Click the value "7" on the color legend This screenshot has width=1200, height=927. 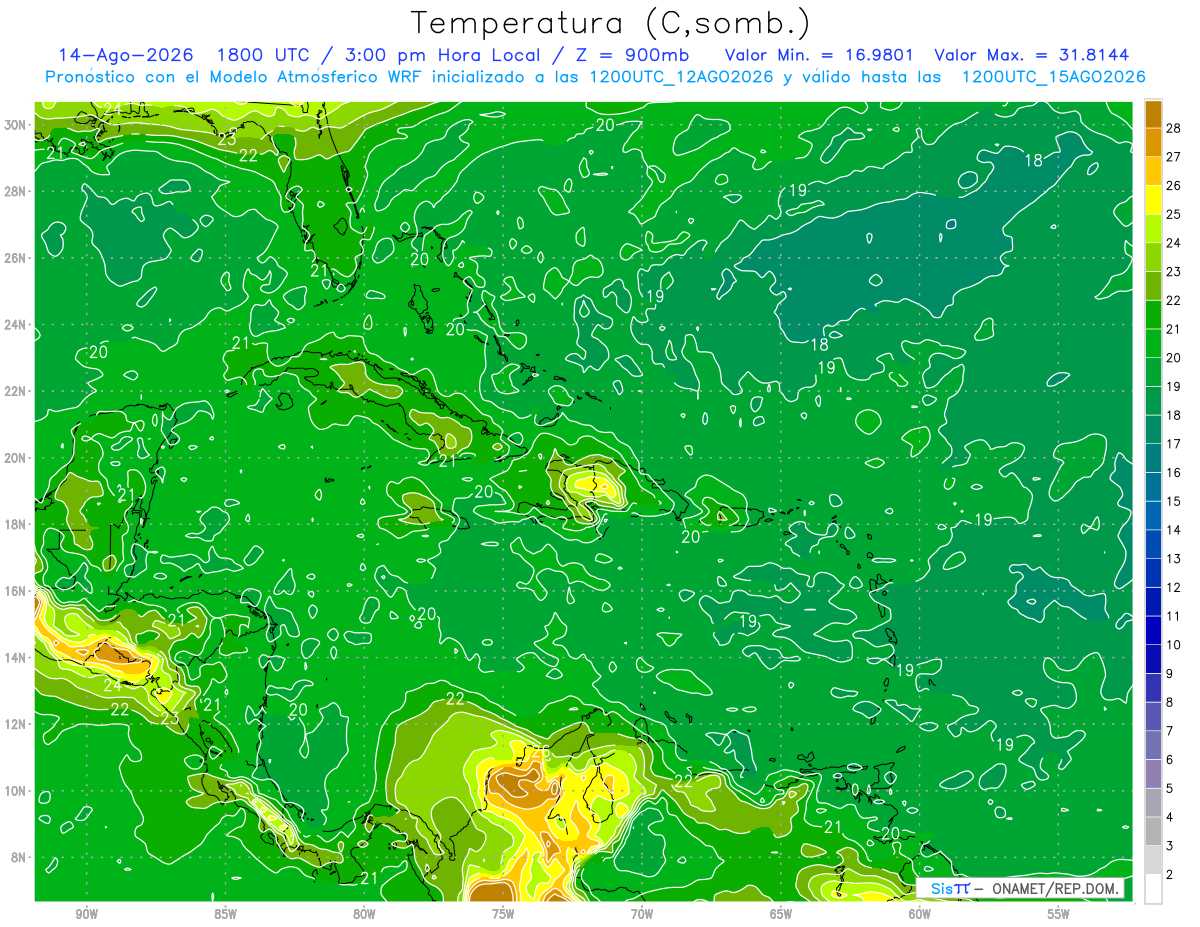pyautogui.click(x=1169, y=731)
